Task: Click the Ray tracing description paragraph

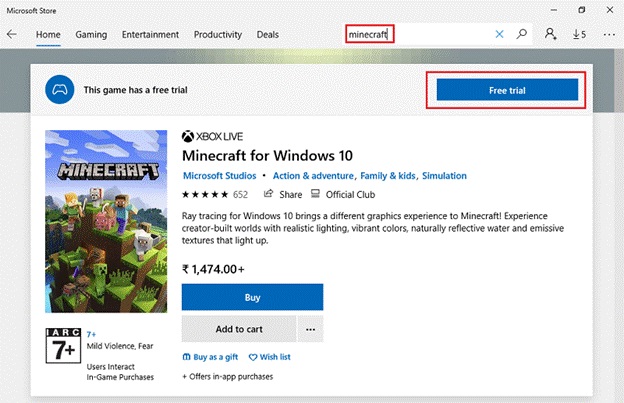Action: point(373,228)
